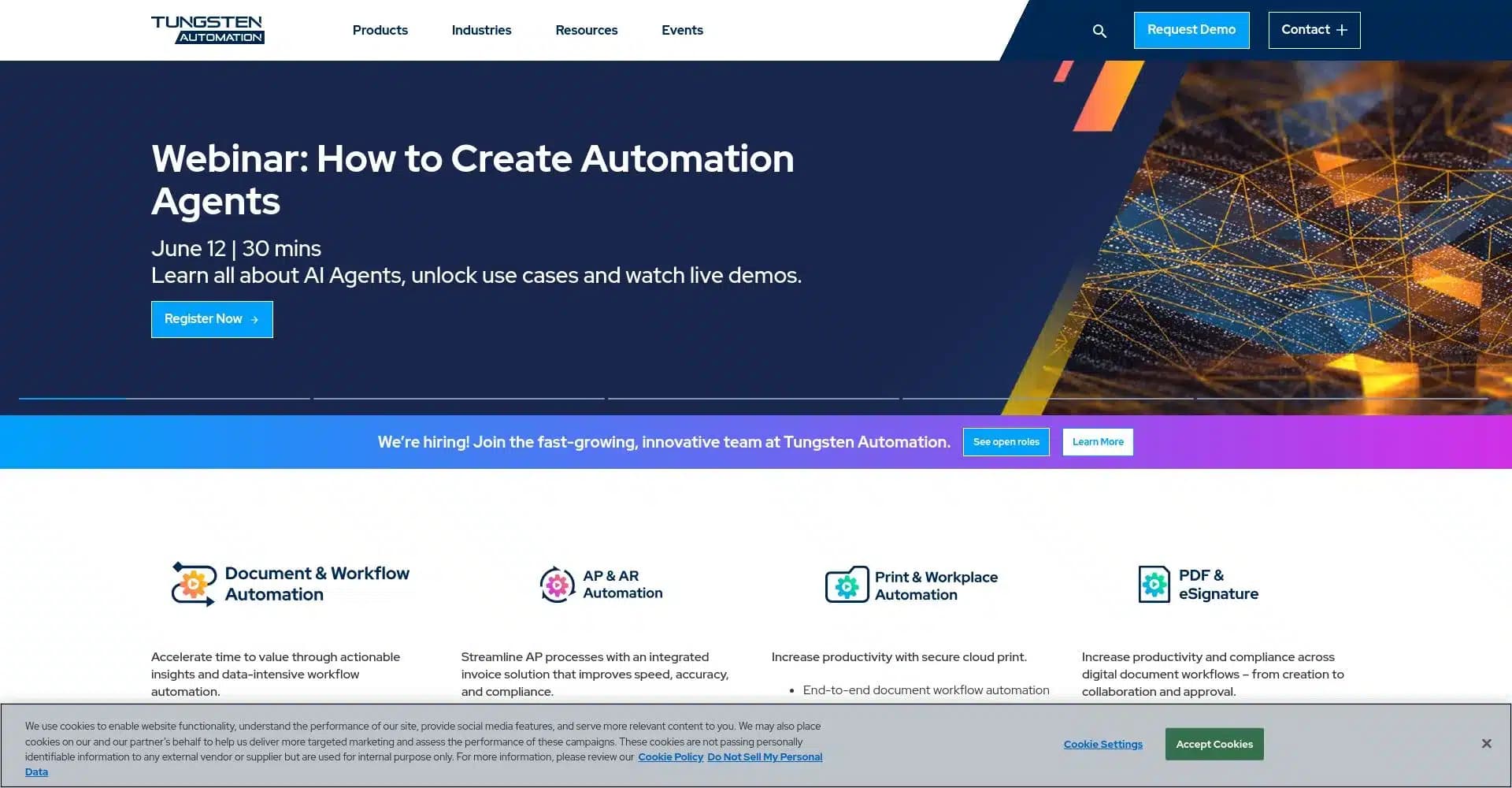Open the search using the magnifier icon
1512x788 pixels.
[1099, 31]
